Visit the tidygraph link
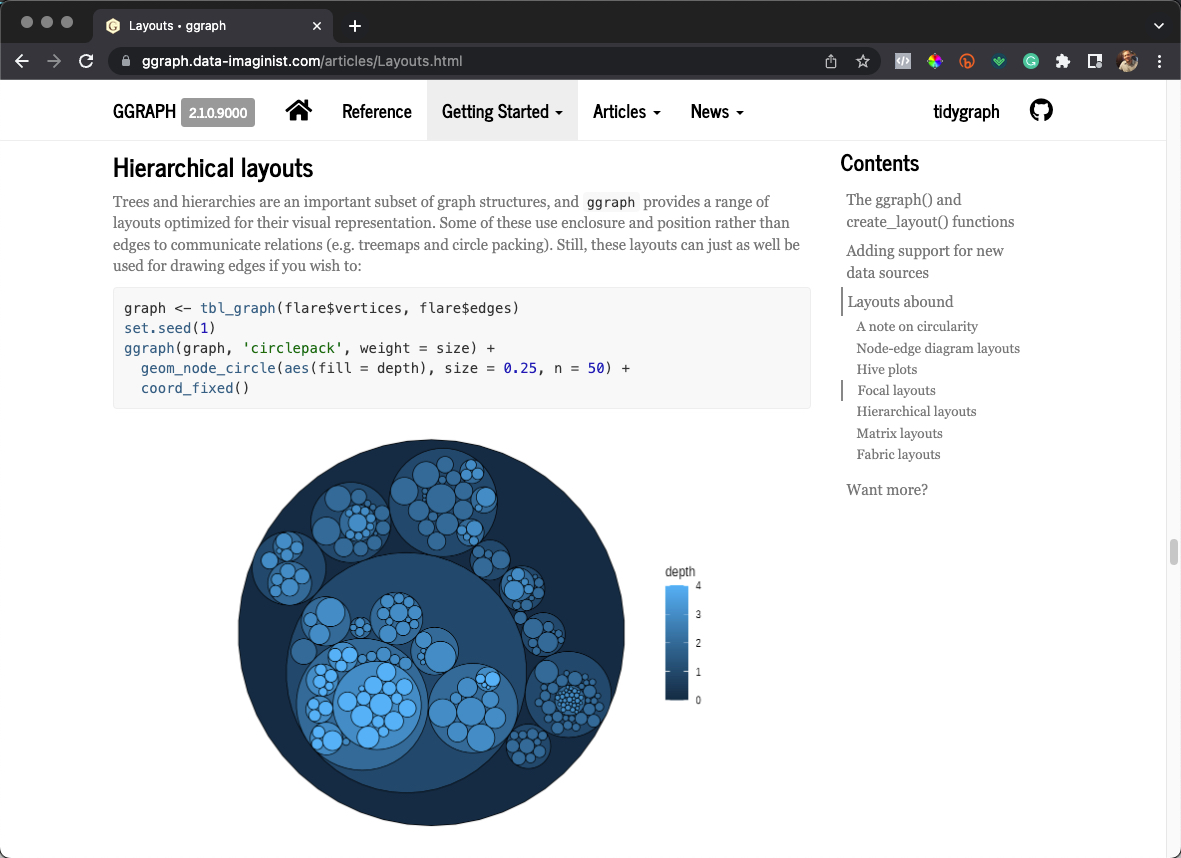This screenshot has width=1181, height=858. pos(966,111)
